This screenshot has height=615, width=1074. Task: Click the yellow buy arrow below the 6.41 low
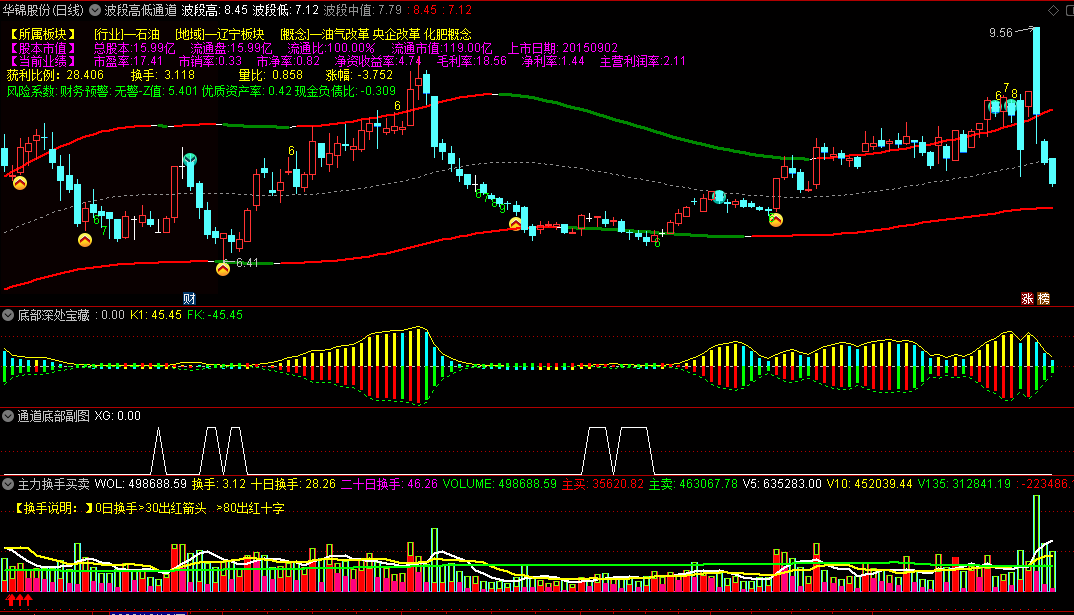click(223, 269)
